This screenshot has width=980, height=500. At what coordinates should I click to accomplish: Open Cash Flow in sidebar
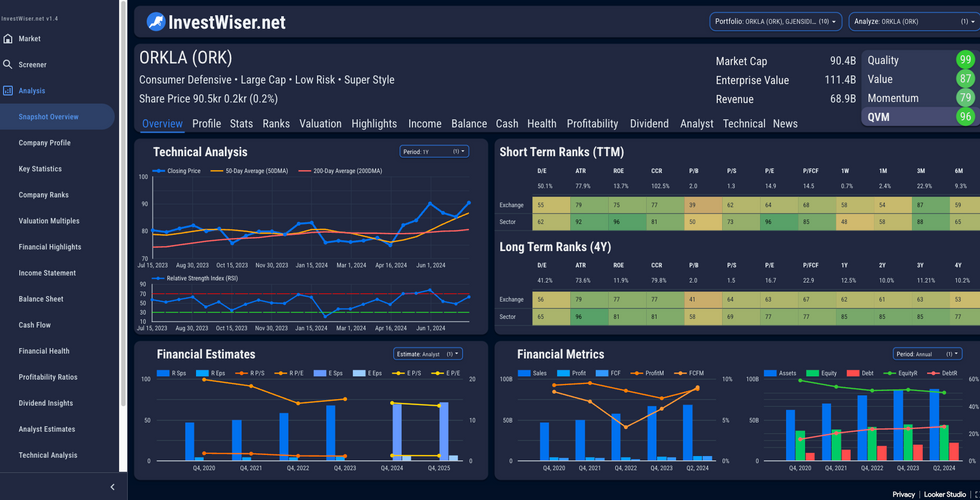[34, 325]
